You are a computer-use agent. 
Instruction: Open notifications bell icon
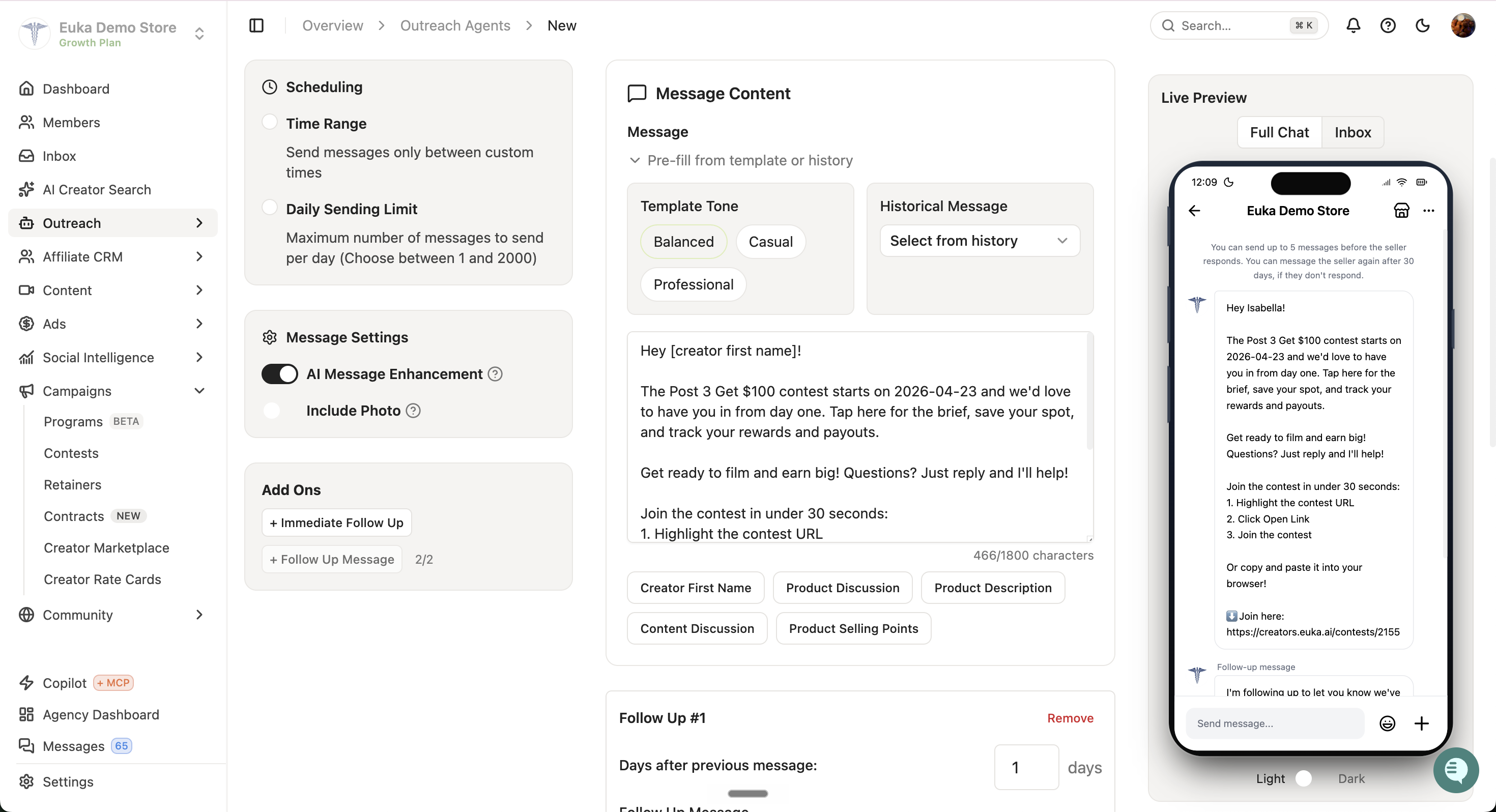click(1353, 25)
